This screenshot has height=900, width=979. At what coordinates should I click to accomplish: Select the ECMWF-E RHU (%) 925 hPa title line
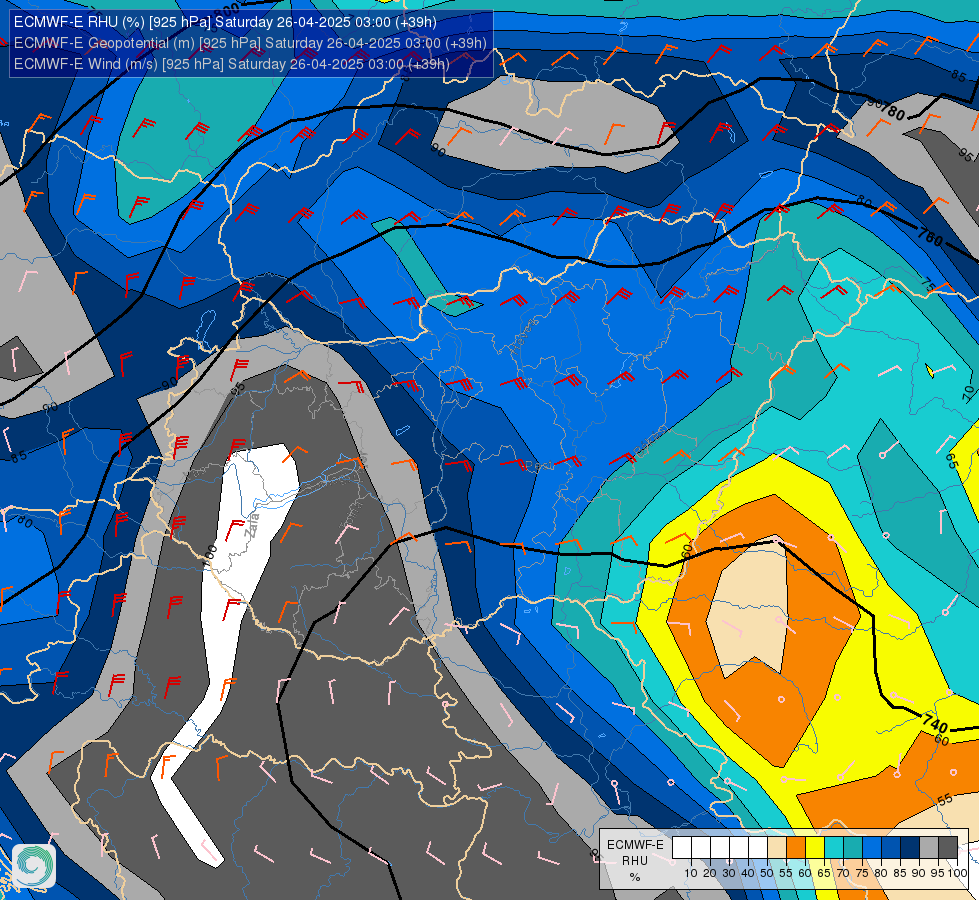coord(225,22)
